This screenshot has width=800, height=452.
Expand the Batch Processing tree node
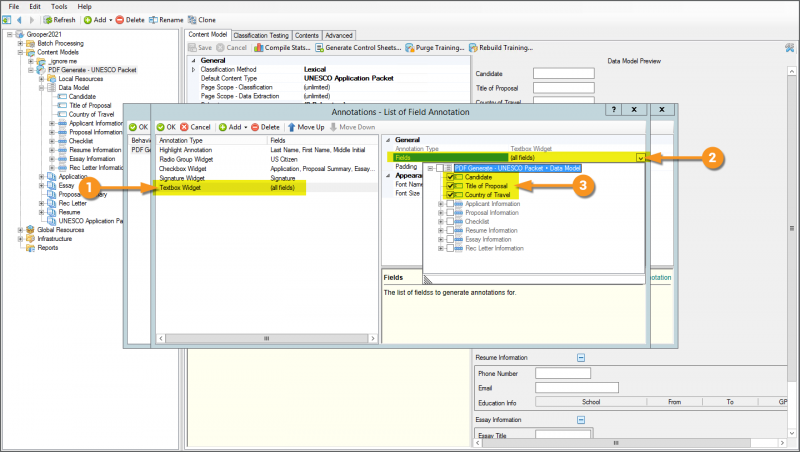(19, 44)
